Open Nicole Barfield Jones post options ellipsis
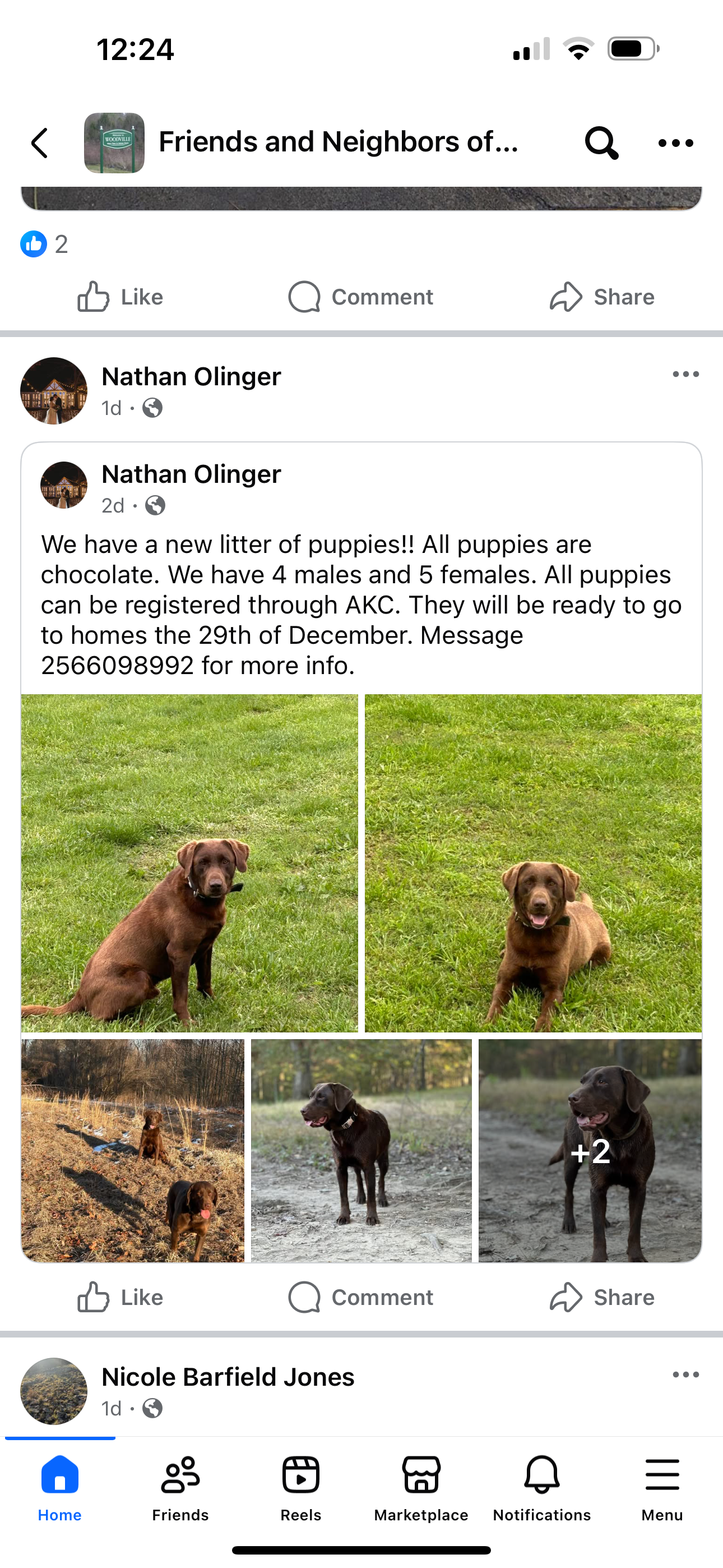This screenshot has width=723, height=1568. [686, 1375]
